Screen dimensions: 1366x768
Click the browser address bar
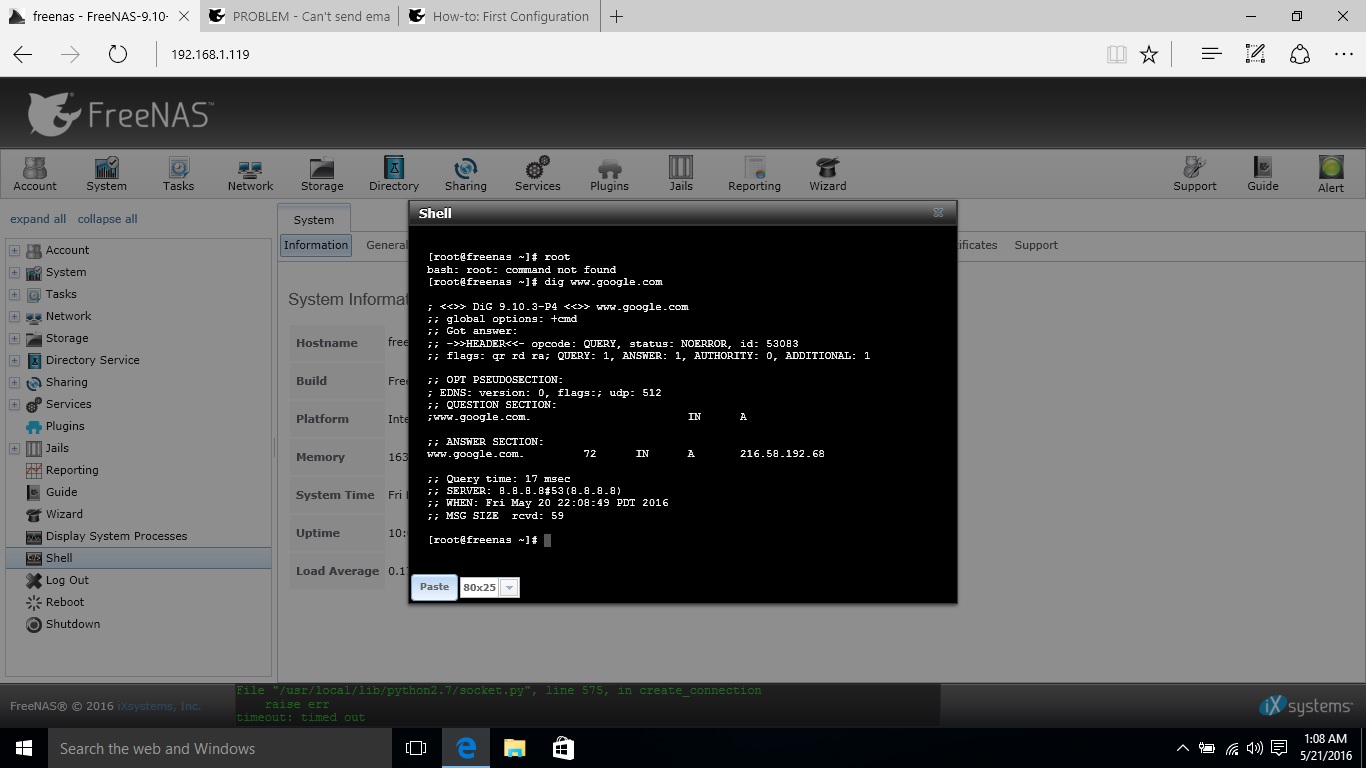pyautogui.click(x=625, y=54)
